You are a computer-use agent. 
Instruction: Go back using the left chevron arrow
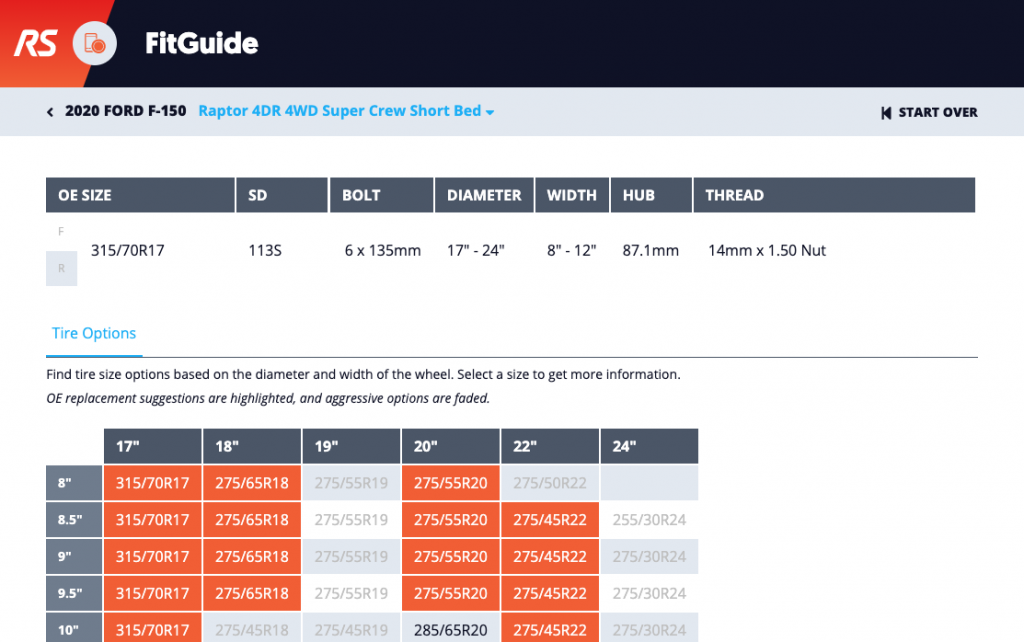pos(50,112)
